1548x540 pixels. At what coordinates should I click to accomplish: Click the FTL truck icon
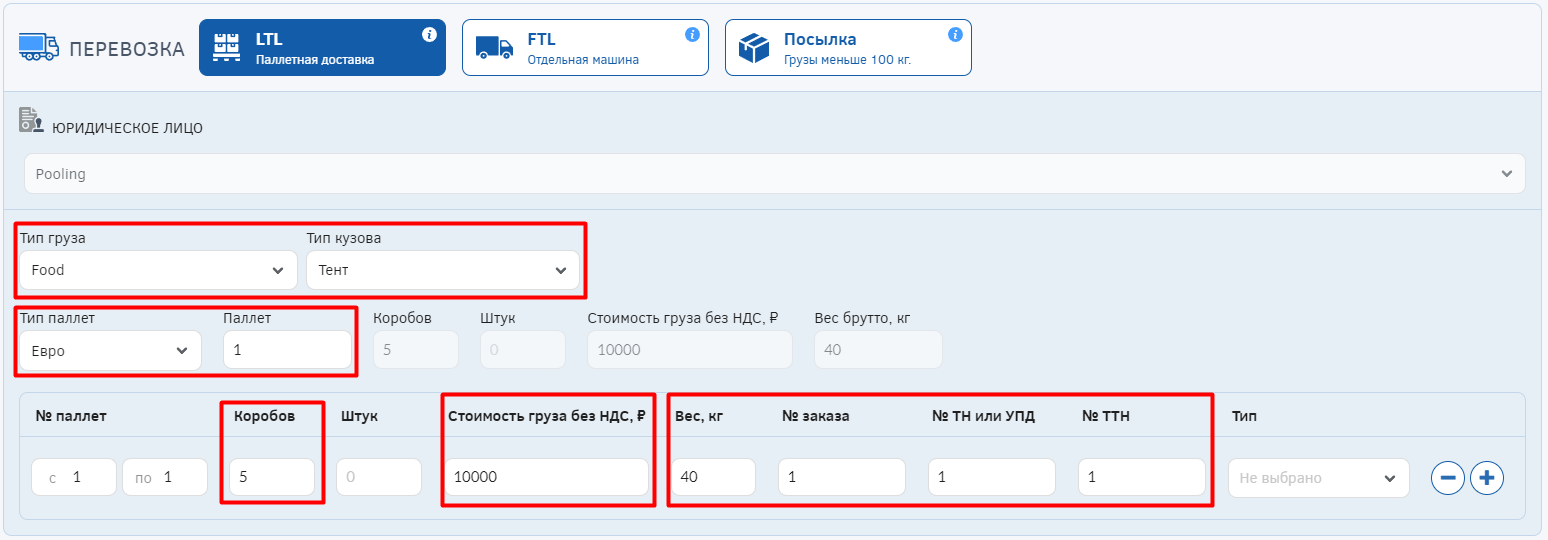click(494, 48)
